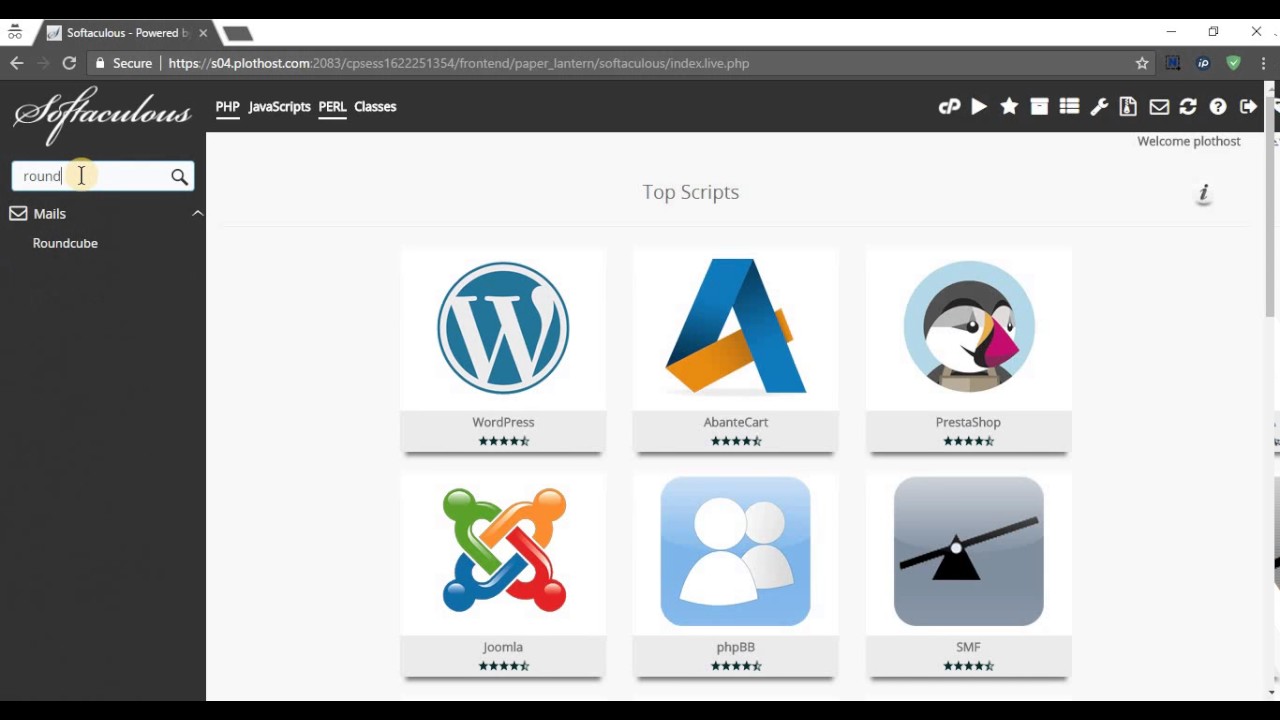Image resolution: width=1280 pixels, height=720 pixels.
Task: Open the SMF script thumbnail
Action: tap(968, 552)
